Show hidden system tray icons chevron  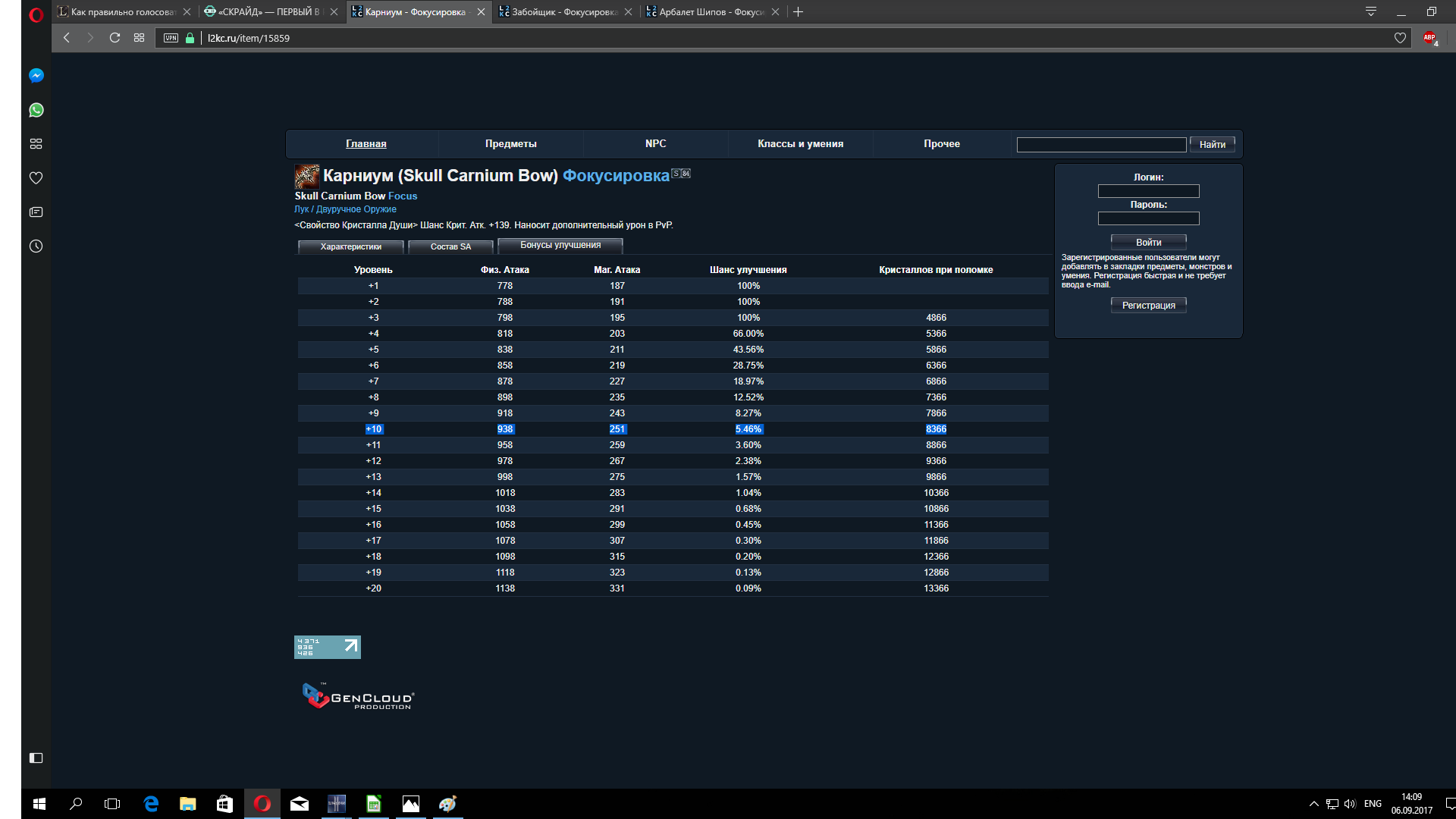tap(1313, 804)
